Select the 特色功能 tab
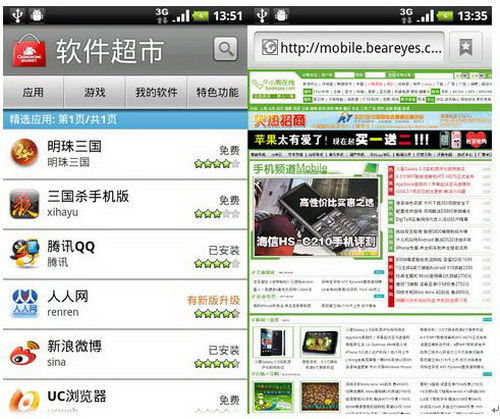This screenshot has height=419, width=500. coord(217,92)
